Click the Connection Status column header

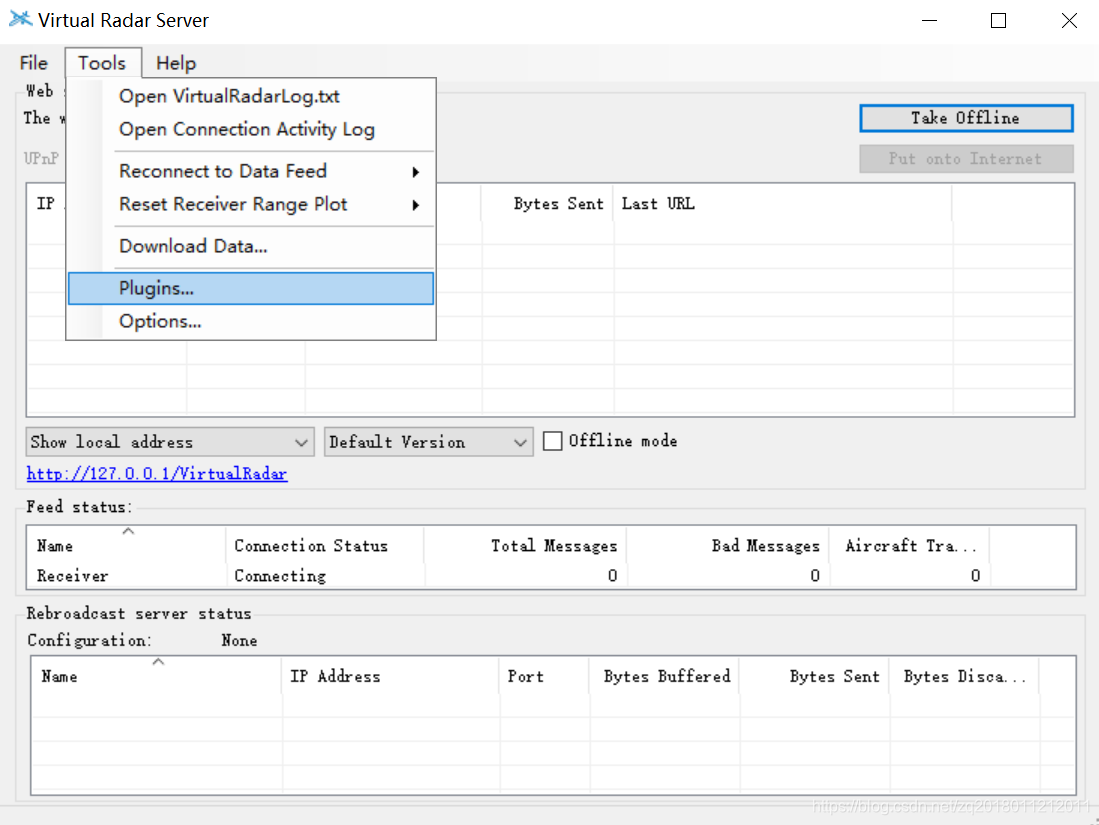tap(325, 545)
